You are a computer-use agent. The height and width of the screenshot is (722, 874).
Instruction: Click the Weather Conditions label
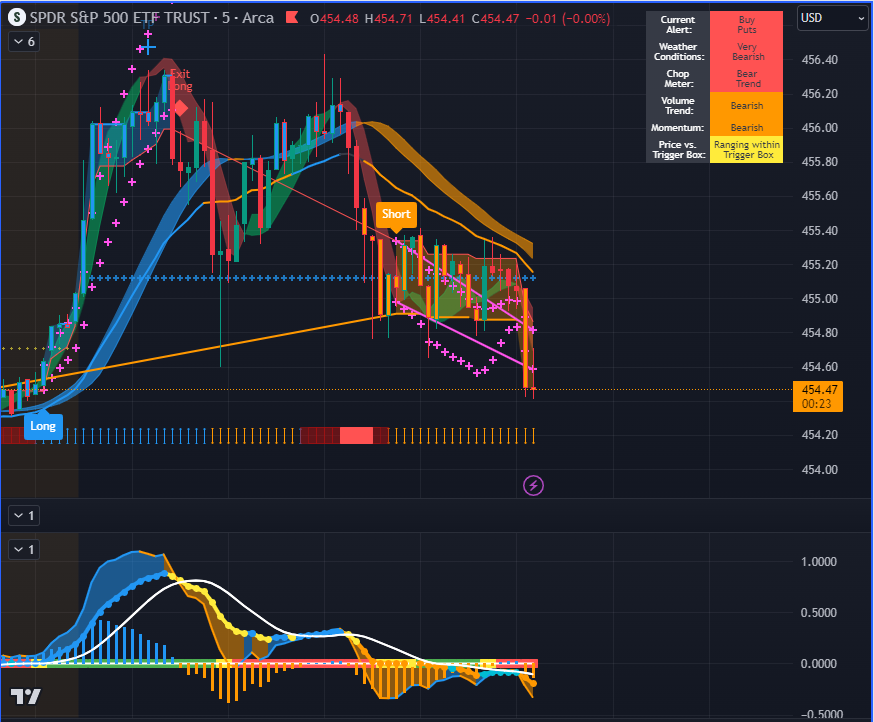coord(678,52)
